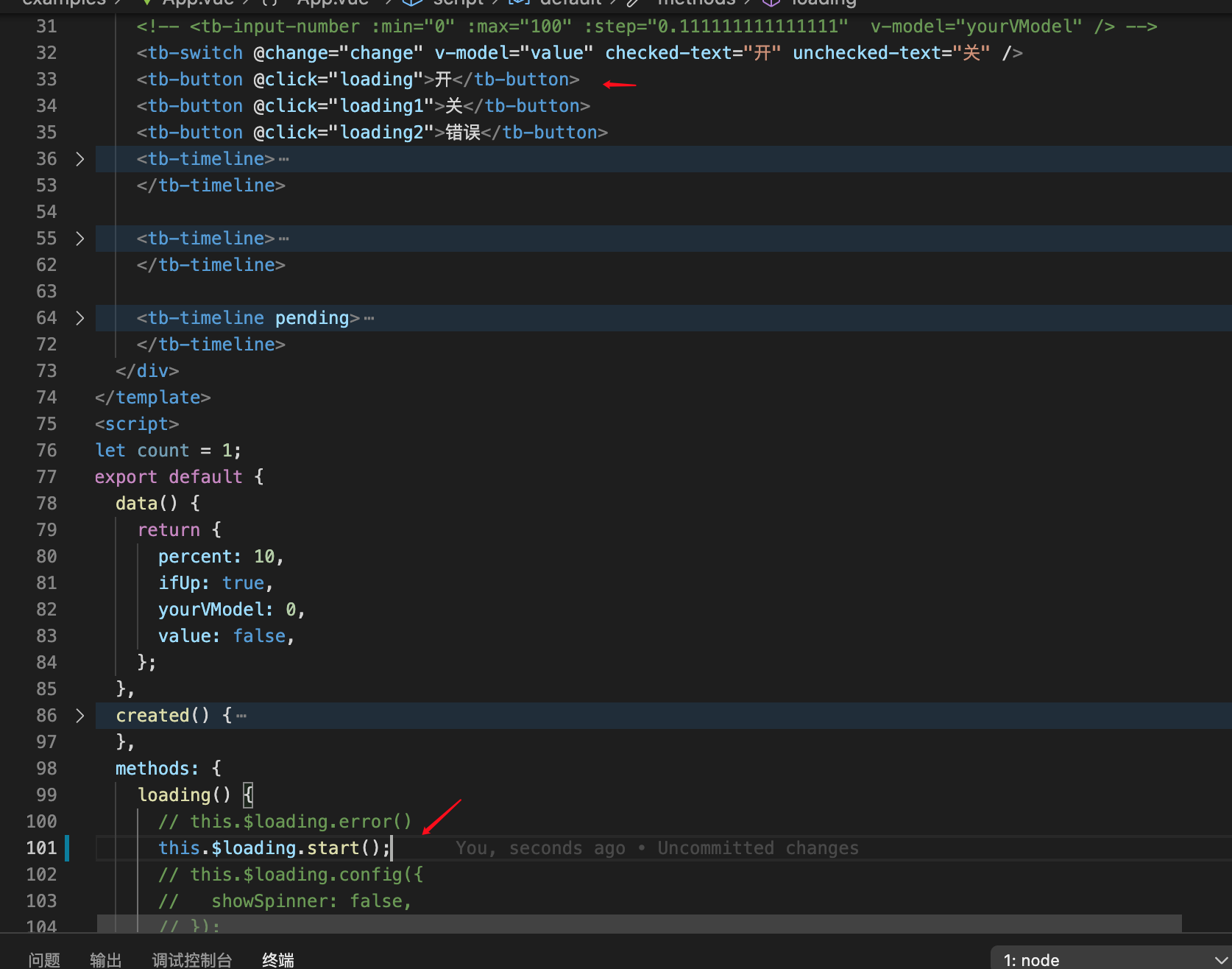Click the 'data() {' function declaration
1232x969 pixels.
(158, 504)
